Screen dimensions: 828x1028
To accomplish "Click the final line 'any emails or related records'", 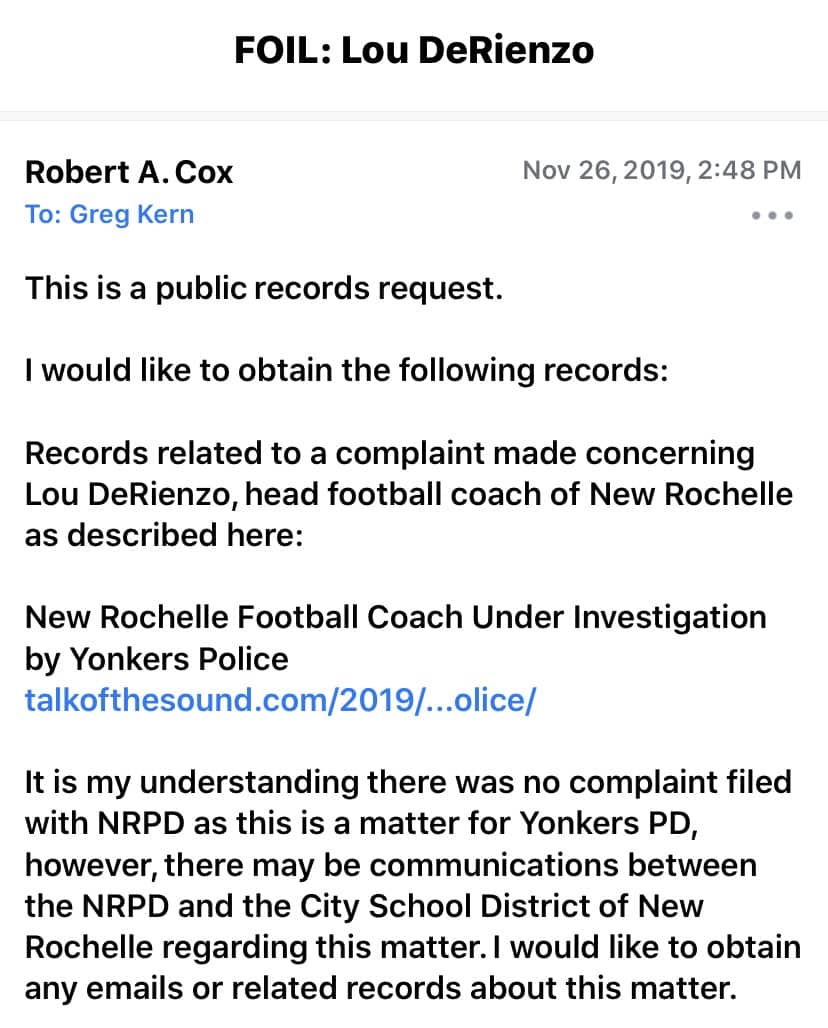I will (381, 988).
